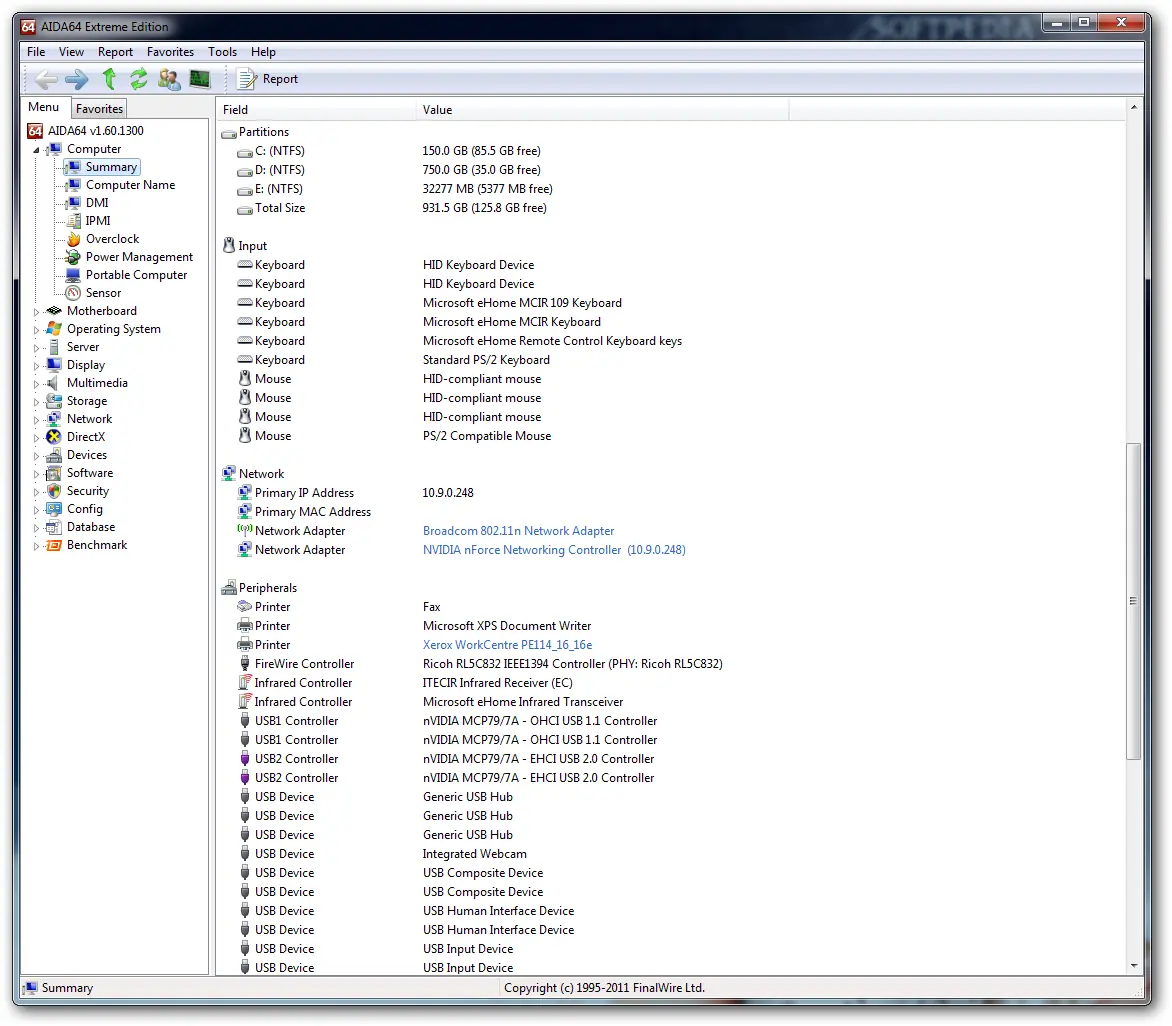The image size is (1172, 1026).
Task: Expand the Storage tree node
Action: pyautogui.click(x=37, y=402)
